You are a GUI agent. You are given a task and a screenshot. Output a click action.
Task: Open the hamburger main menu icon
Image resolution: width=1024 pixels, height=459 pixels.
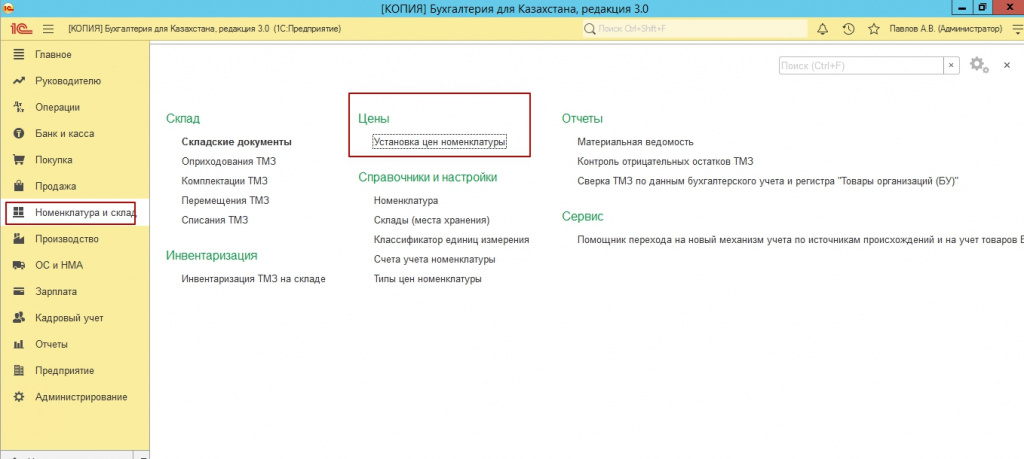pos(48,29)
